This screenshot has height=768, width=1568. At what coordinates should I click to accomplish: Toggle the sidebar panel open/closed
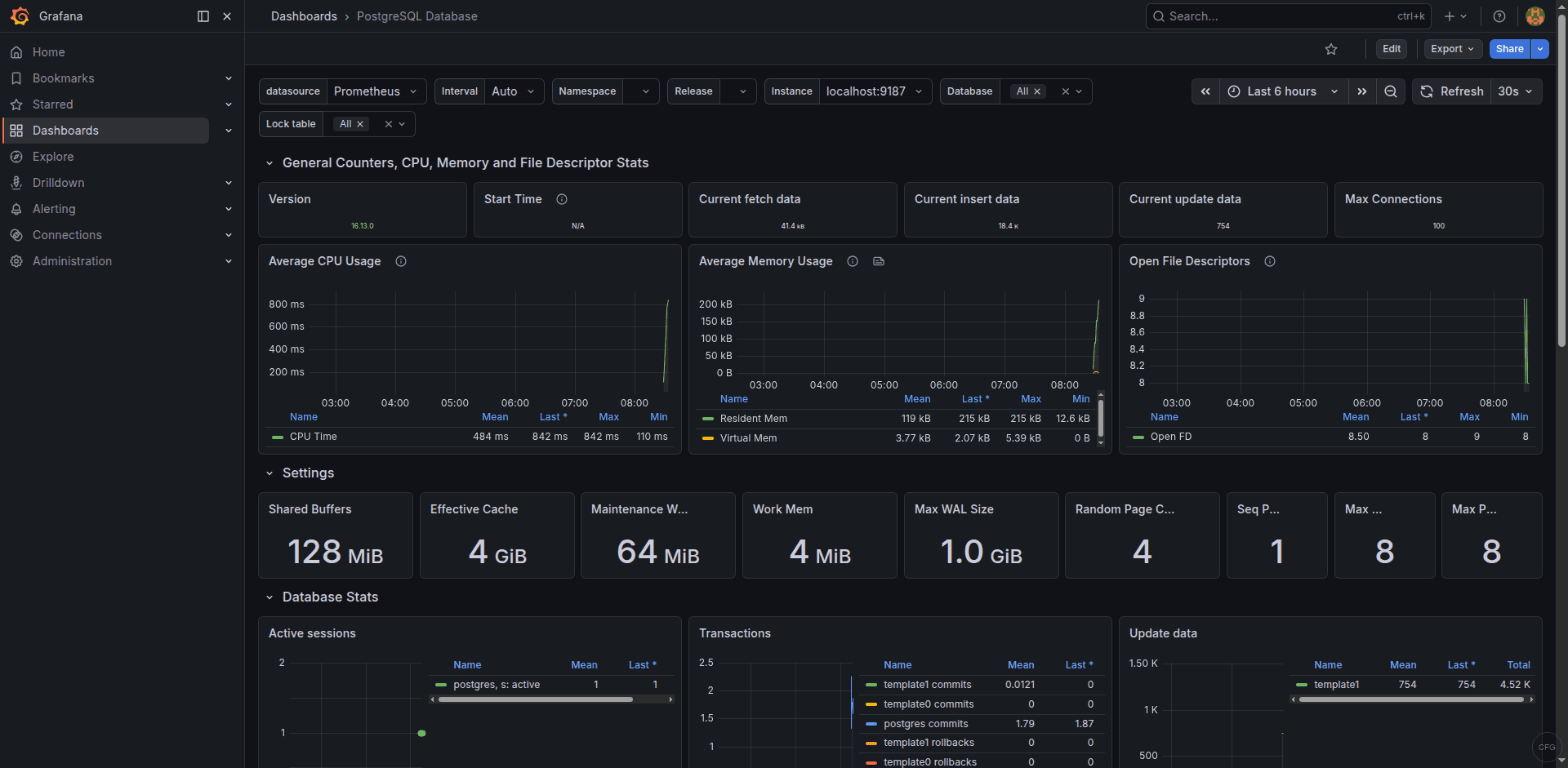[202, 16]
